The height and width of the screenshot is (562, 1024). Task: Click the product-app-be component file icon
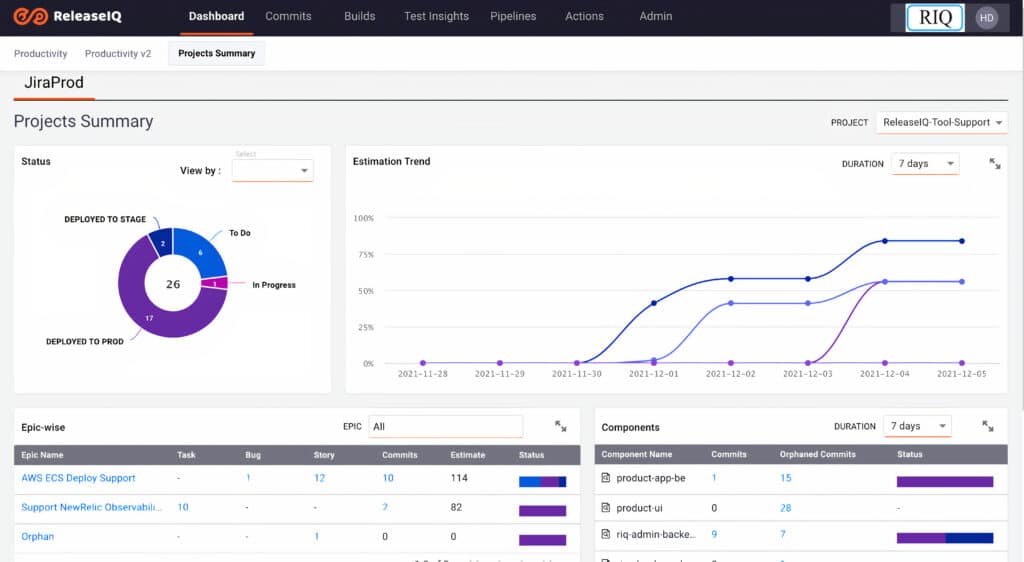(x=605, y=478)
